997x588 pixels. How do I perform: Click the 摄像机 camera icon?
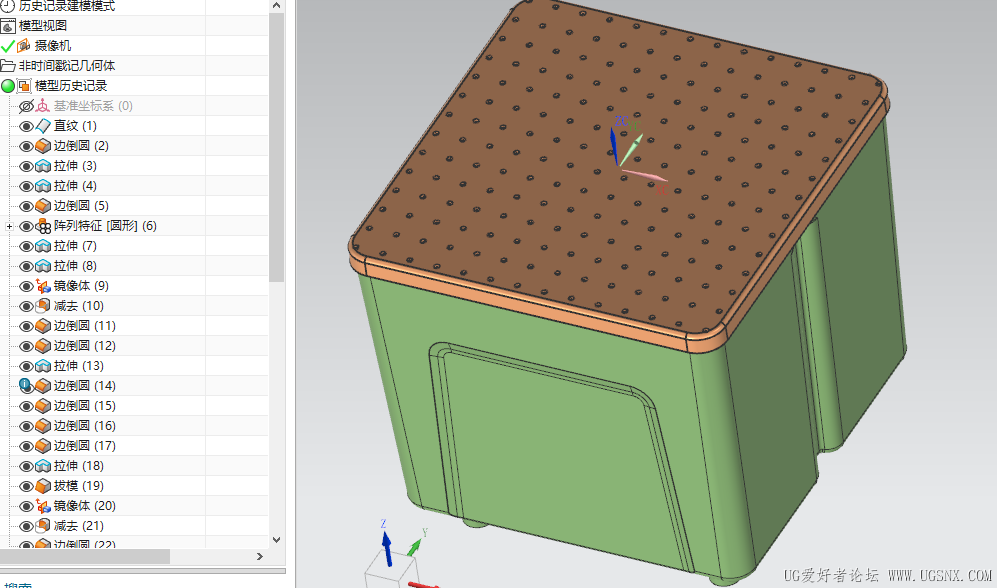[24, 46]
